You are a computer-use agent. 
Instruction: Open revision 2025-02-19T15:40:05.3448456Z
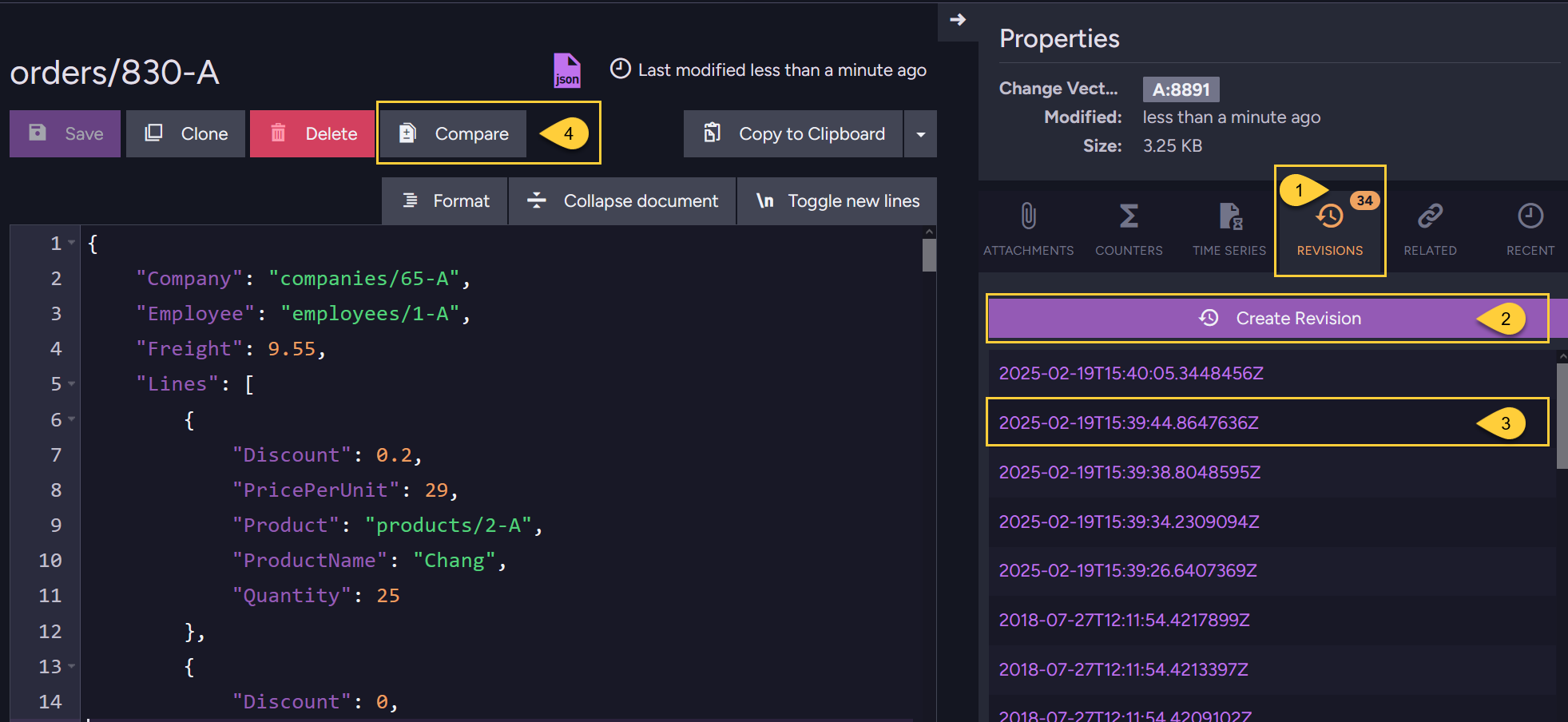[1131, 373]
